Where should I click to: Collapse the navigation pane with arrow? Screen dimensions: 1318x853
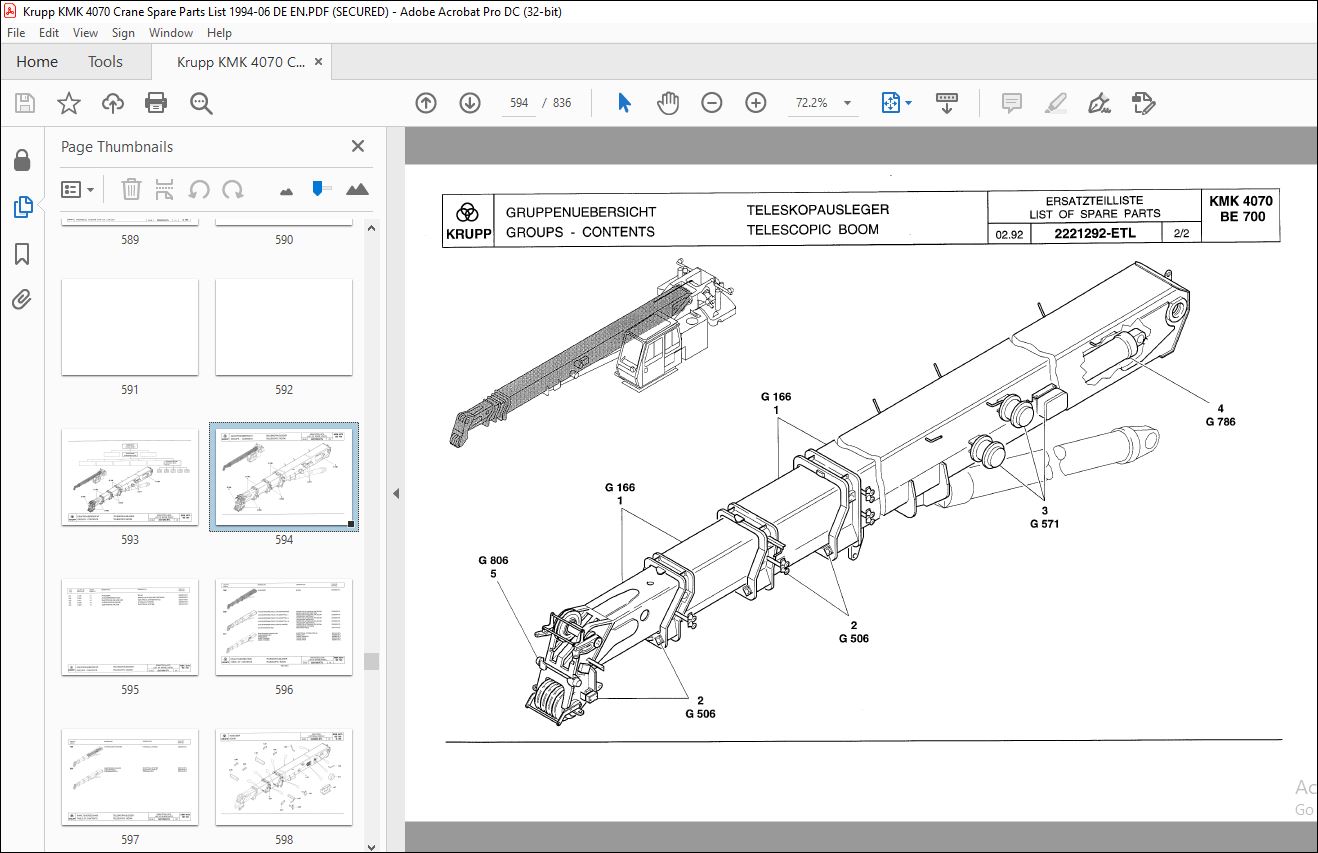tap(395, 493)
